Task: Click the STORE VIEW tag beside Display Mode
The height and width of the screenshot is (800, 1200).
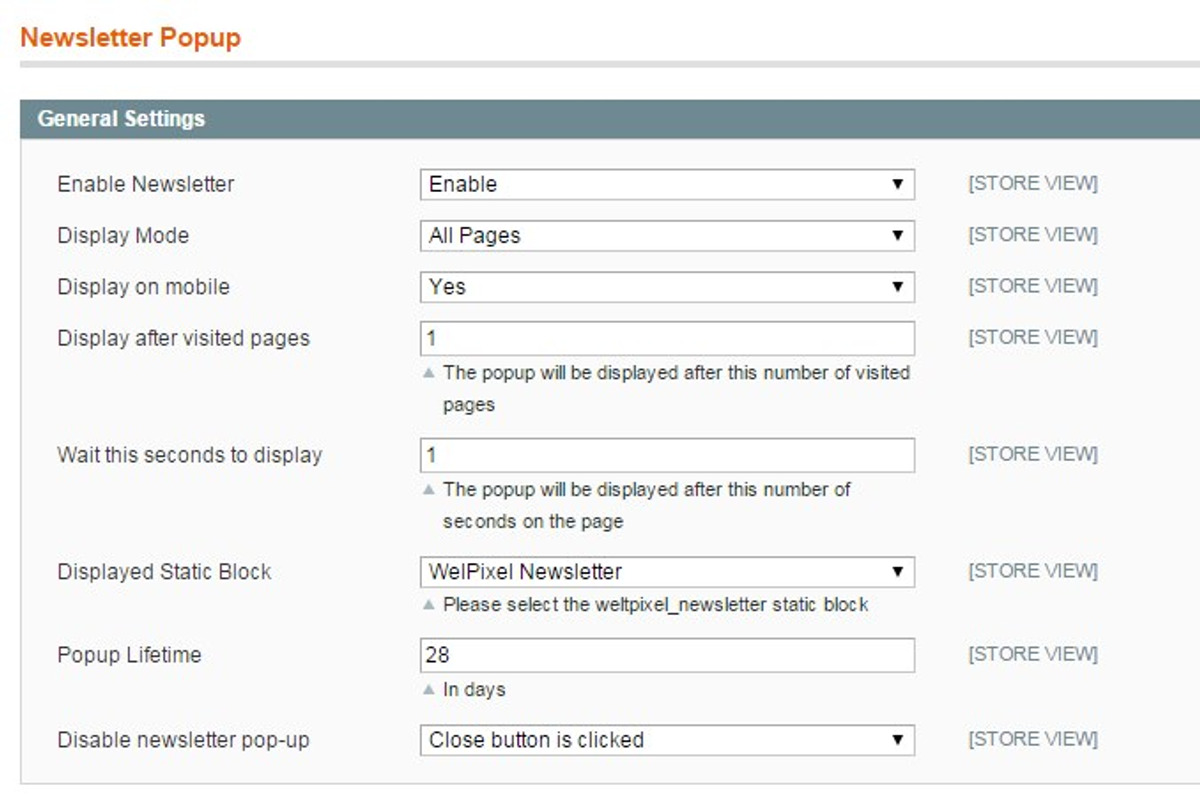Action: (1033, 235)
